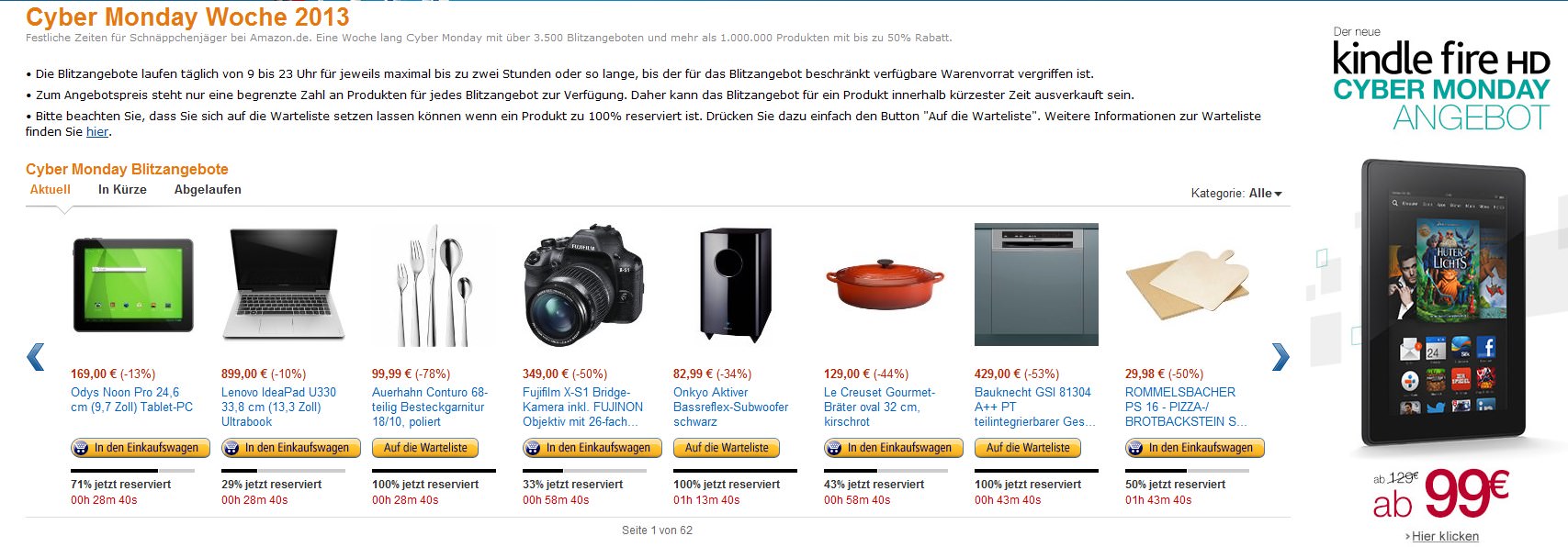Click cart icon on Odys Noon Pro button
Image resolution: width=1568 pixels, height=547 pixels.
point(81,448)
